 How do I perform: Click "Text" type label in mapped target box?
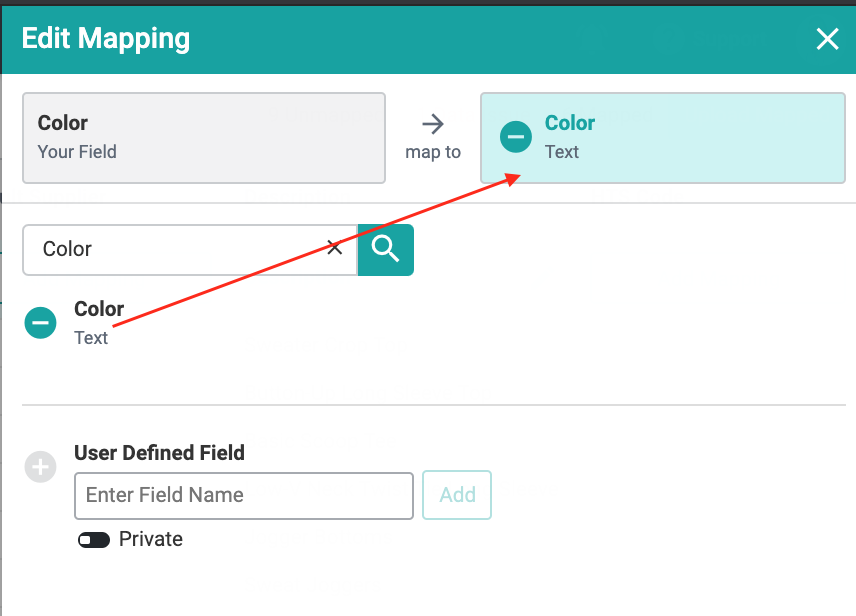tap(562, 152)
